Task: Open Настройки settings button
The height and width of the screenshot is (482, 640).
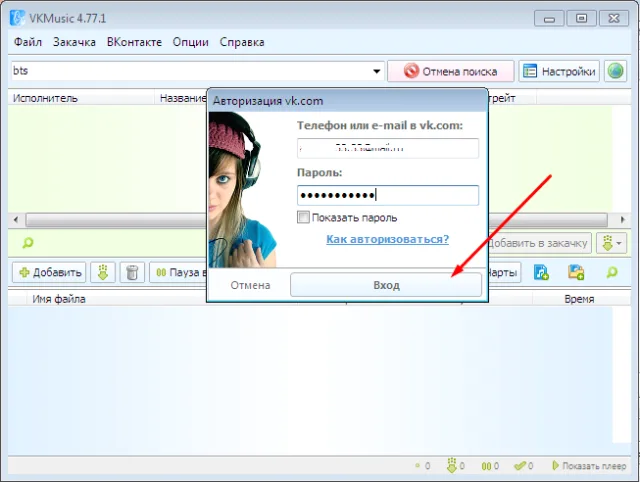Action: click(x=559, y=71)
